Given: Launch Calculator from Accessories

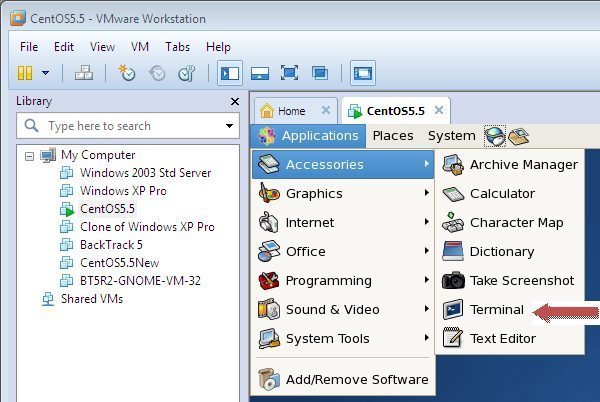Looking at the screenshot, I should pyautogui.click(x=510, y=194).
